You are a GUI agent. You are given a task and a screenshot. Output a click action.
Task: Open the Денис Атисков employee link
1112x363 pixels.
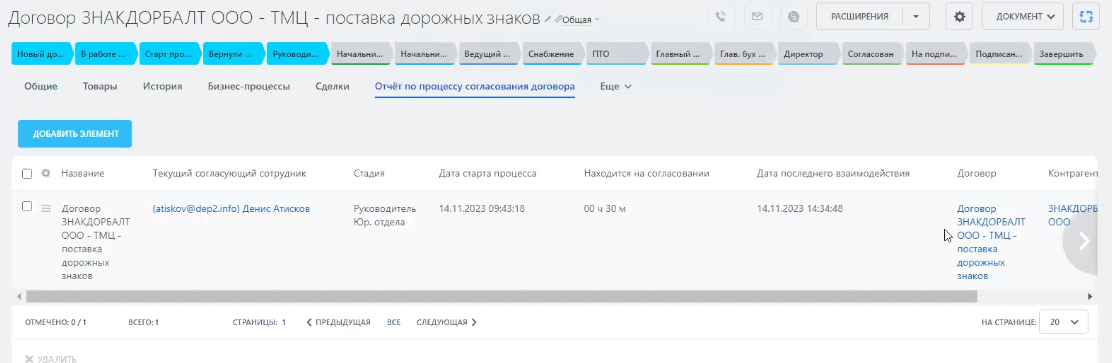point(231,208)
